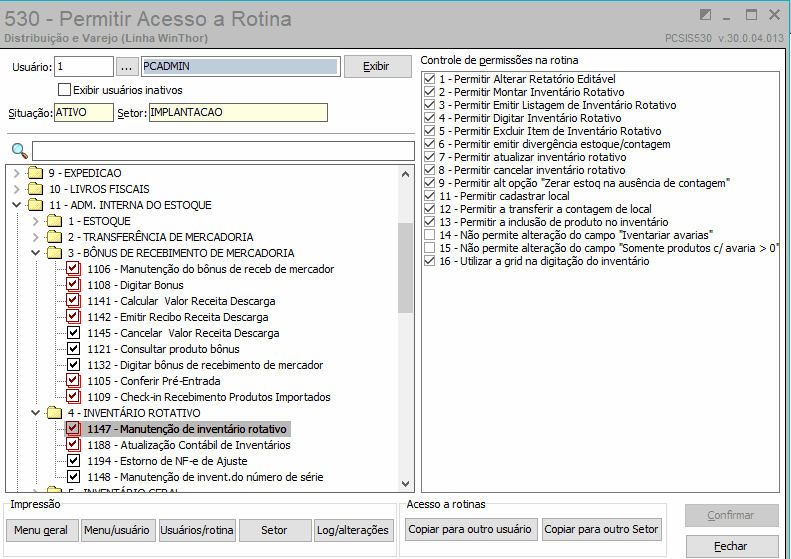791x559 pixels.
Task: Select permission text 7 - atualizar inventário rotativo
Action: click(532, 157)
